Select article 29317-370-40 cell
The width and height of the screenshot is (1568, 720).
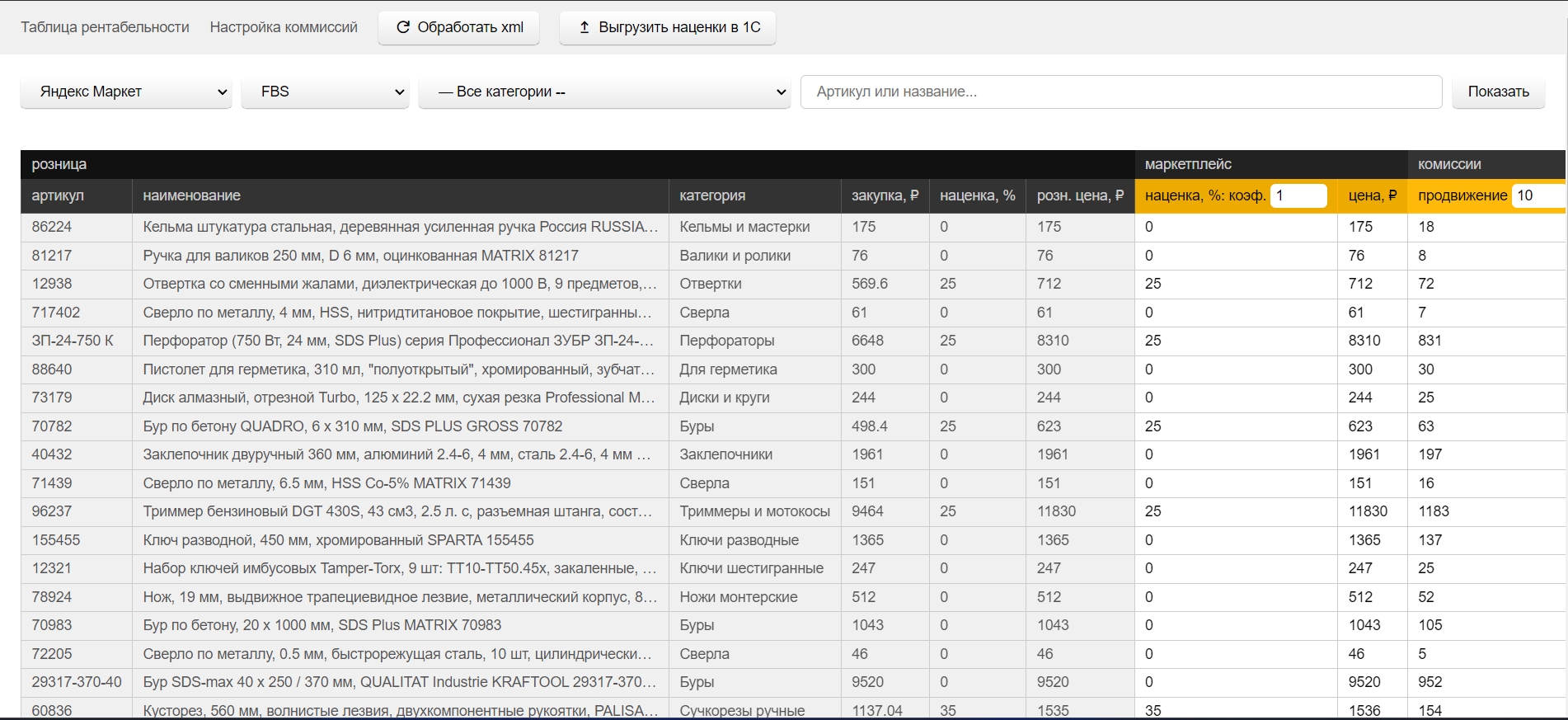click(x=76, y=682)
